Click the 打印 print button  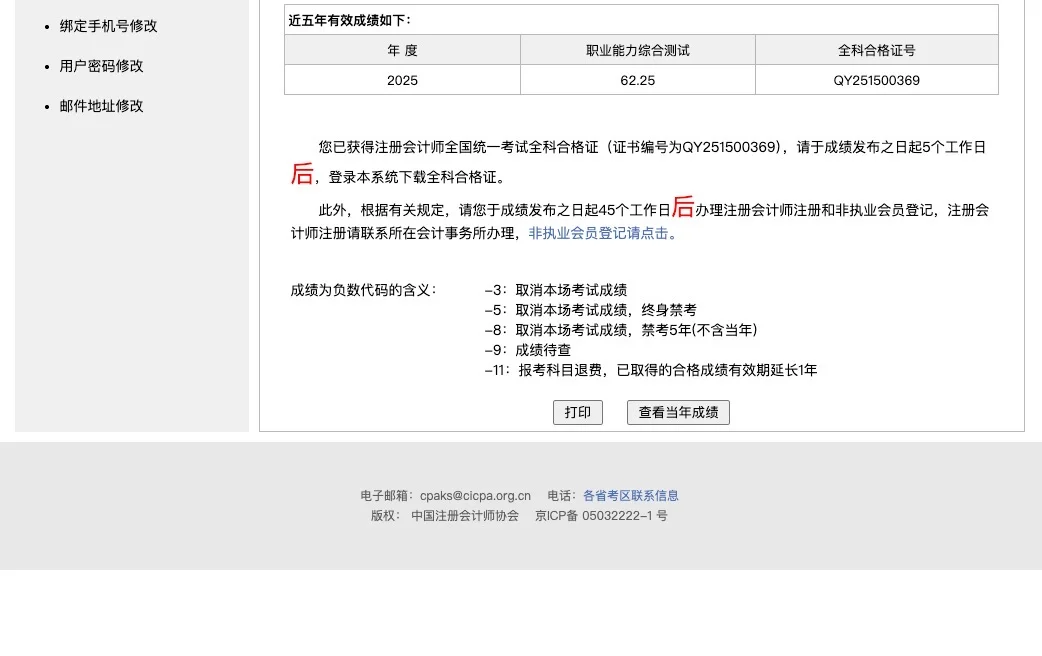click(x=577, y=412)
